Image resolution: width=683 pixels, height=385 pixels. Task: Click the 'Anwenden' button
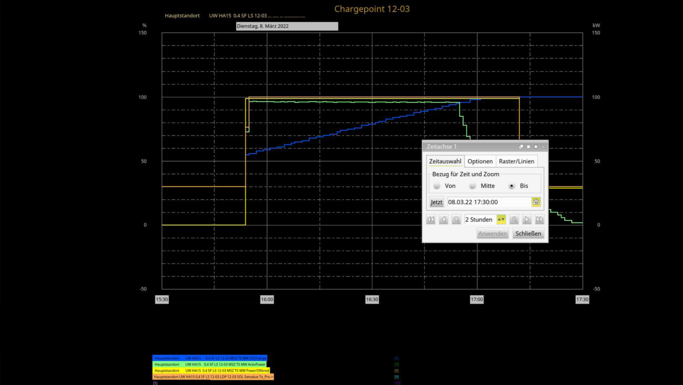pyautogui.click(x=493, y=233)
